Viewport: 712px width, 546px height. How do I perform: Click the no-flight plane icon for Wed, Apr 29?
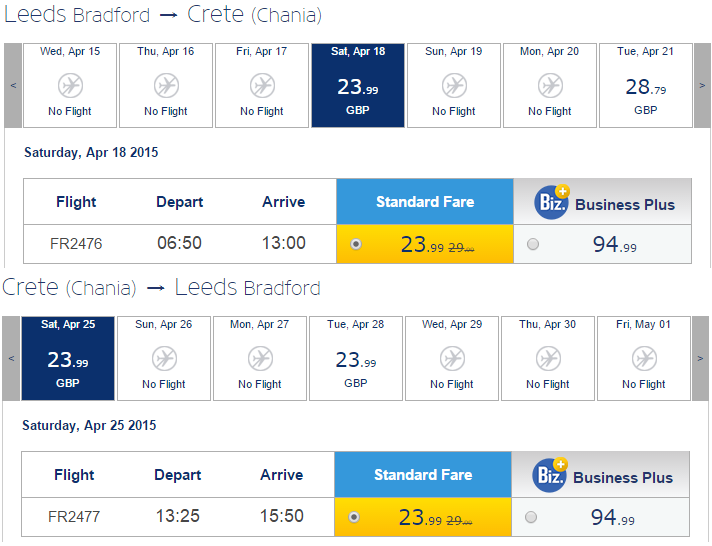click(452, 358)
